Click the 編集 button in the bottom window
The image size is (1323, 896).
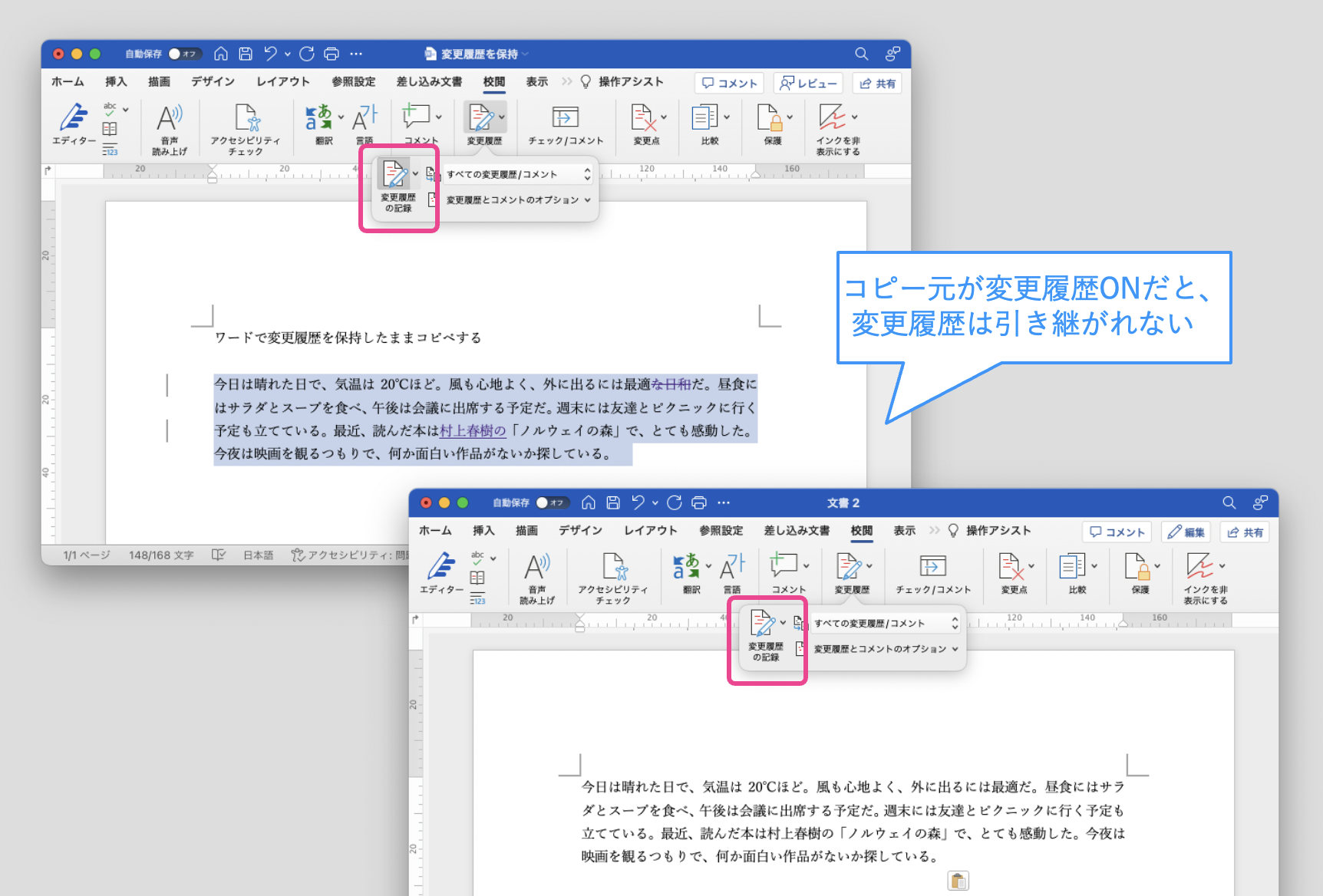coord(1186,532)
